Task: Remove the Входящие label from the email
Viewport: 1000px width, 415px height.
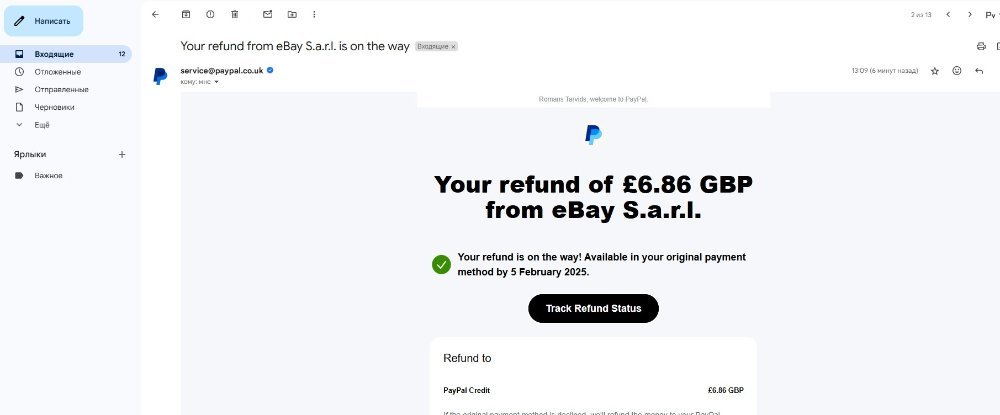Action: 453,46
